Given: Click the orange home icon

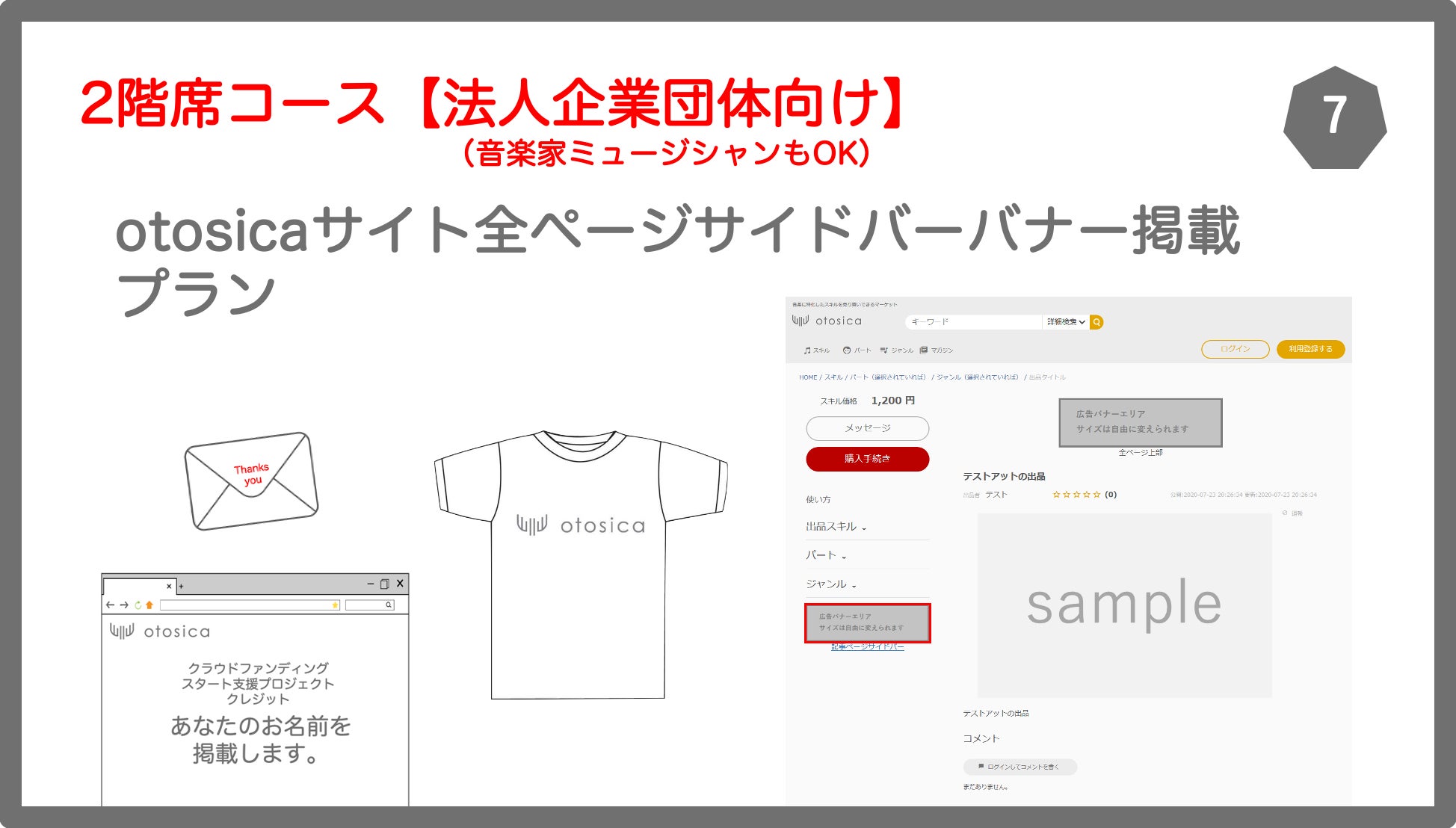Looking at the screenshot, I should point(149,605).
